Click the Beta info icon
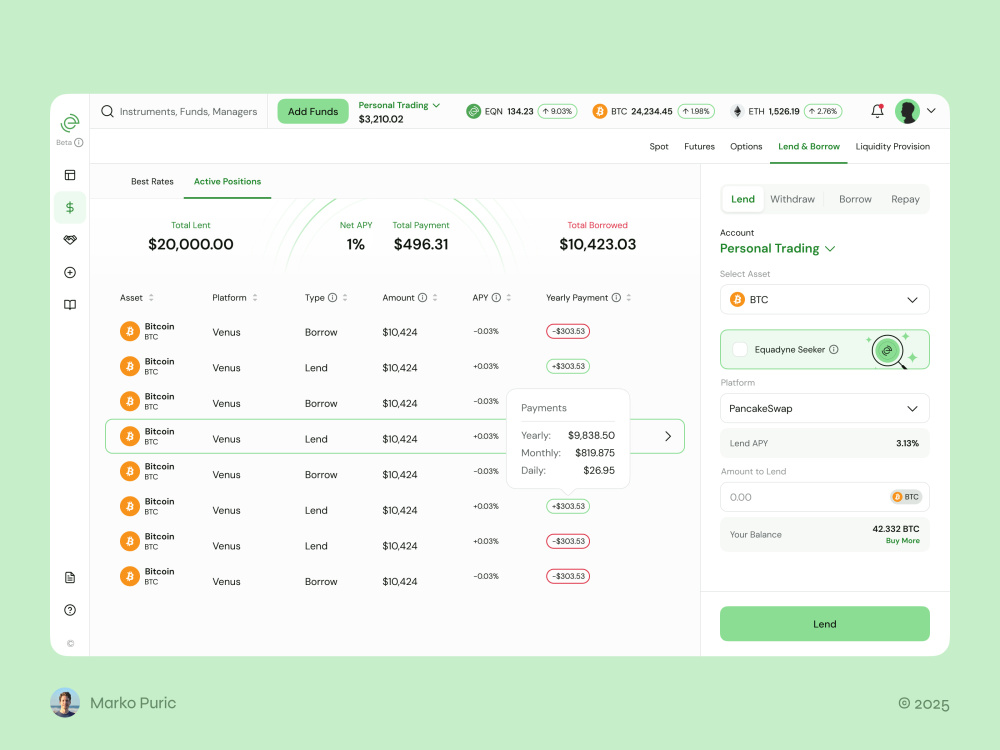The image size is (1000, 750). [x=78, y=142]
